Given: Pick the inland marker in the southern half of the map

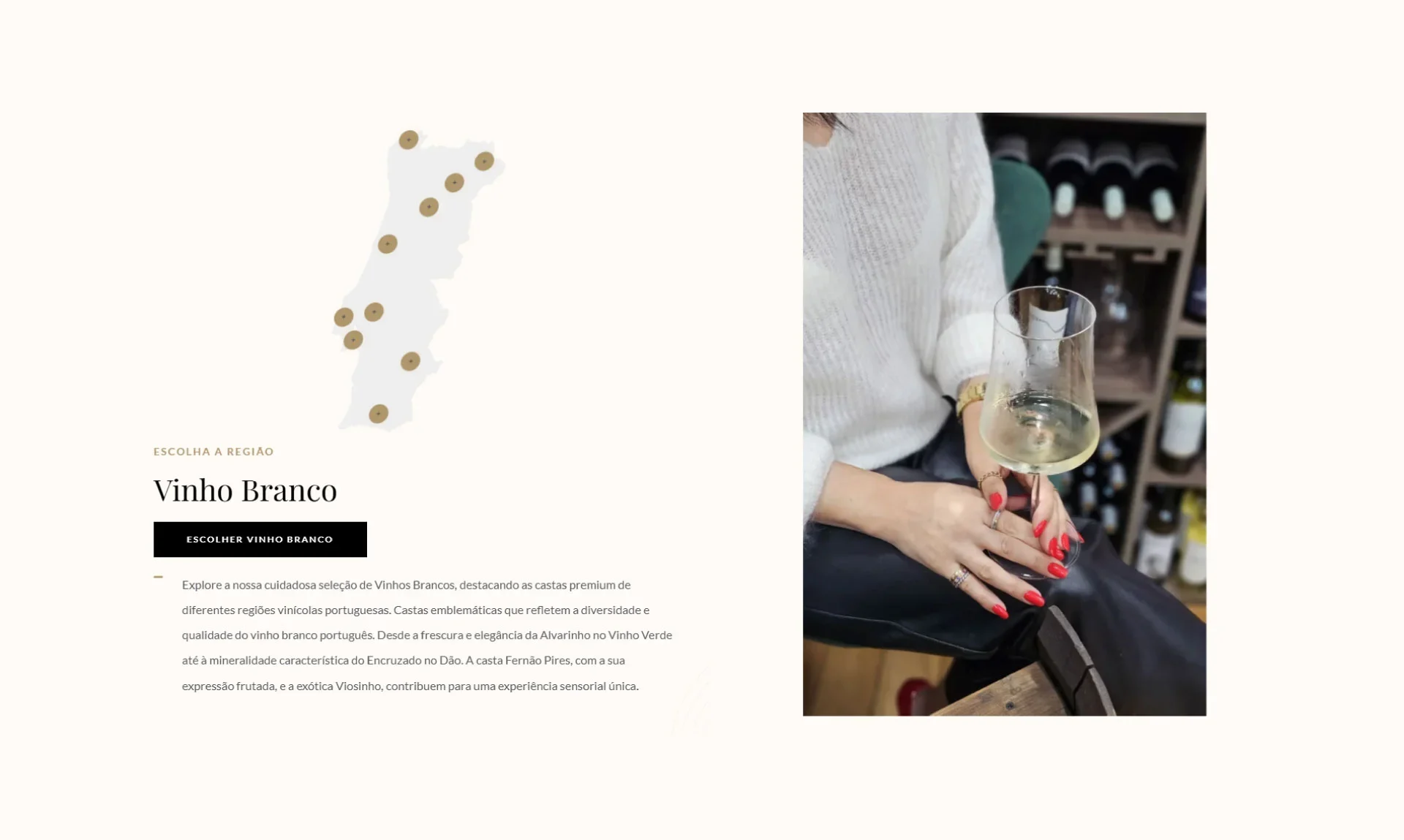Looking at the screenshot, I should click(x=410, y=361).
